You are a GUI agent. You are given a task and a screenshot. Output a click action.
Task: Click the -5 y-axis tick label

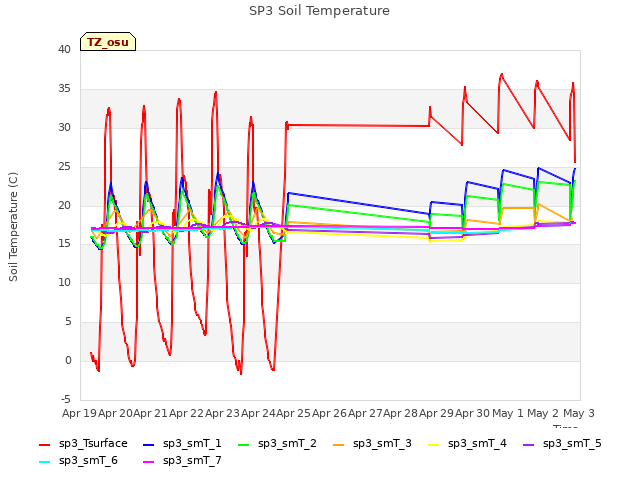pos(66,399)
